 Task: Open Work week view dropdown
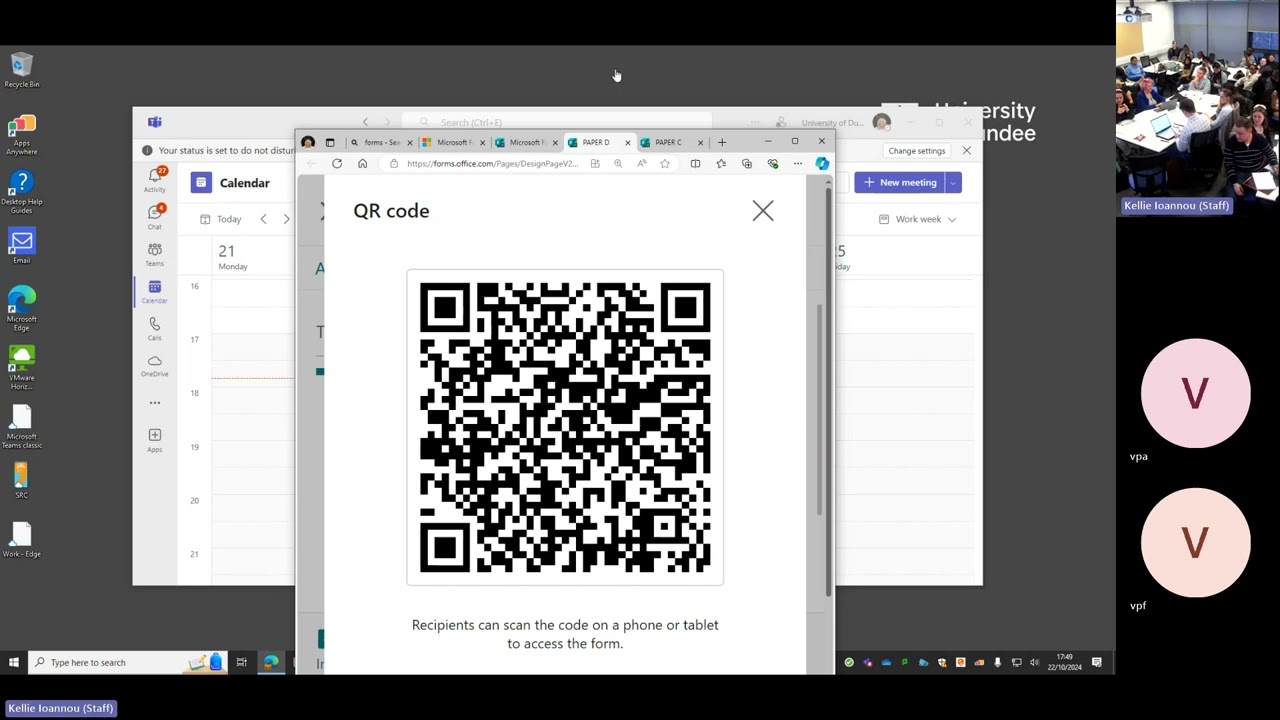tap(917, 219)
